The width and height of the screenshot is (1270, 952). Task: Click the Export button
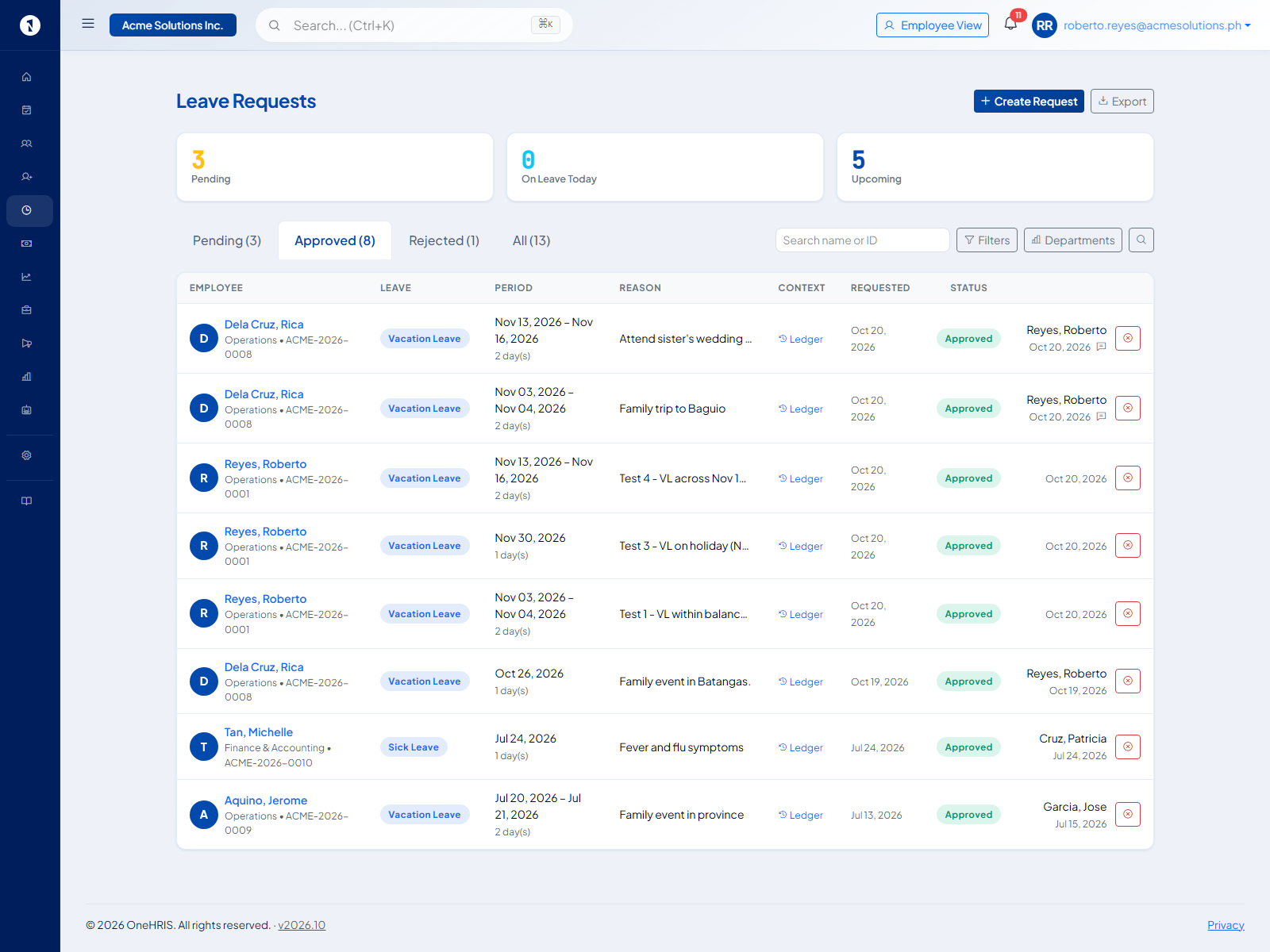tap(1122, 101)
